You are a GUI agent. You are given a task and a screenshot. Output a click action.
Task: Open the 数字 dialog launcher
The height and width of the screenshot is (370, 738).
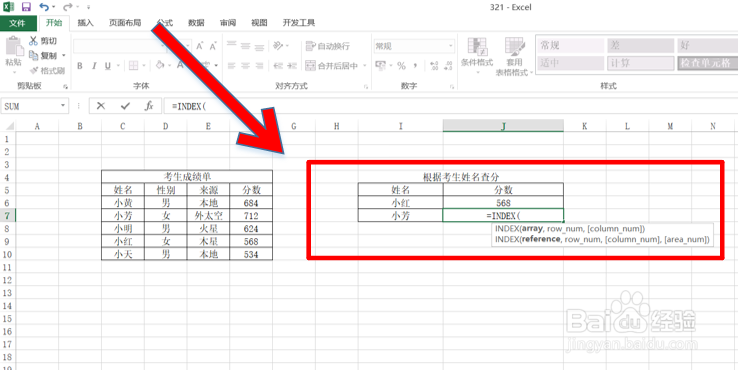(x=452, y=87)
